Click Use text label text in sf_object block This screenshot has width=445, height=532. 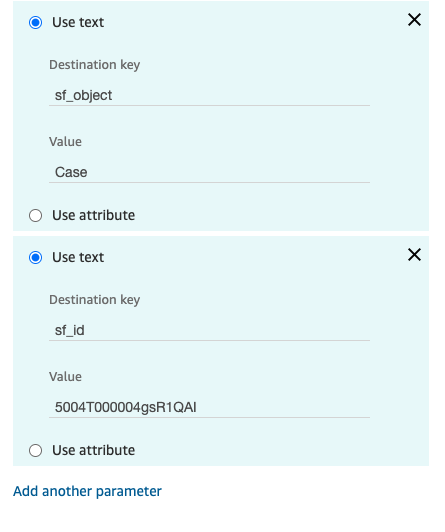[x=78, y=22]
